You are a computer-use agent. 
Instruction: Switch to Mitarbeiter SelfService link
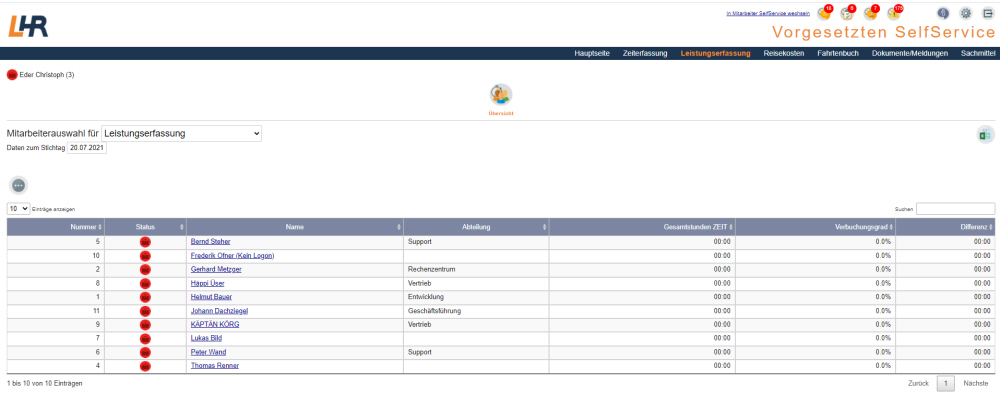768,13
